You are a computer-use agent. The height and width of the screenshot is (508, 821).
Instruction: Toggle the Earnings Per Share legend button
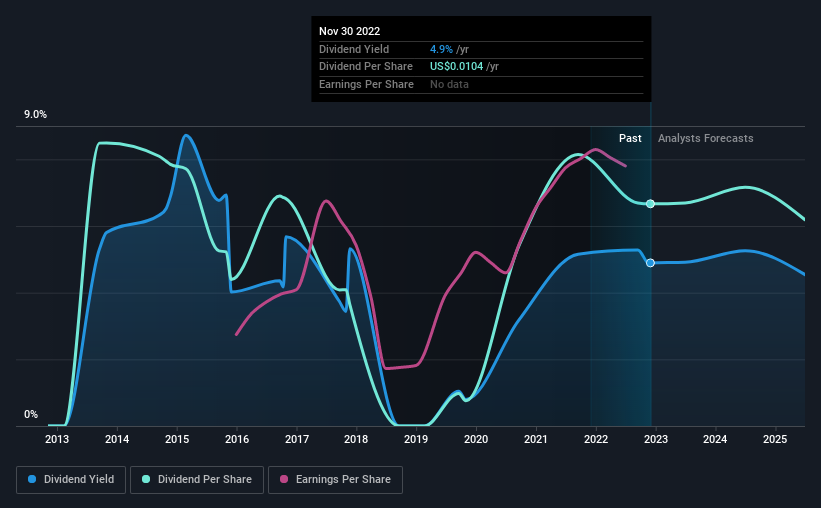[335, 480]
